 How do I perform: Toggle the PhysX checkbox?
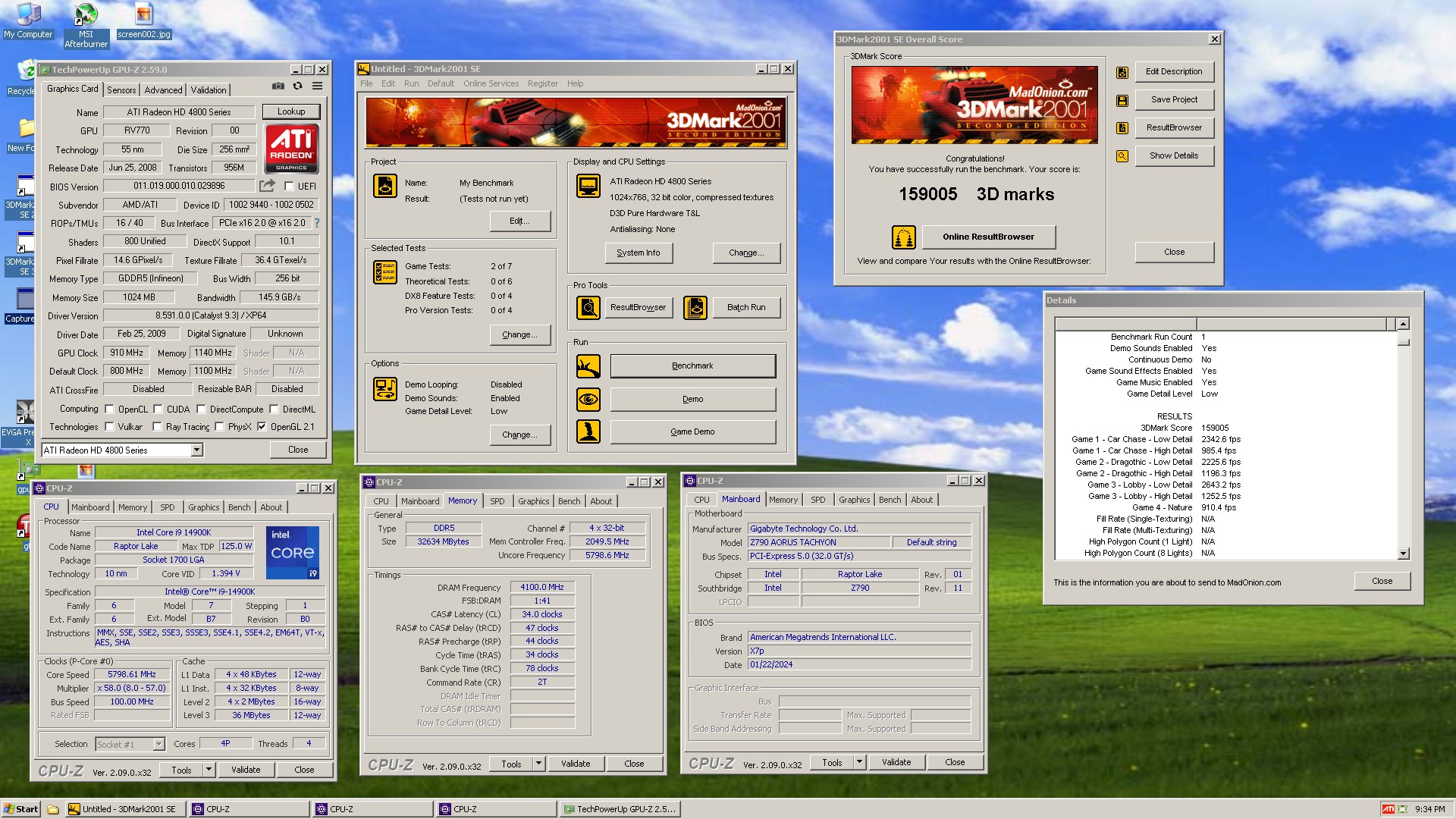click(x=219, y=427)
